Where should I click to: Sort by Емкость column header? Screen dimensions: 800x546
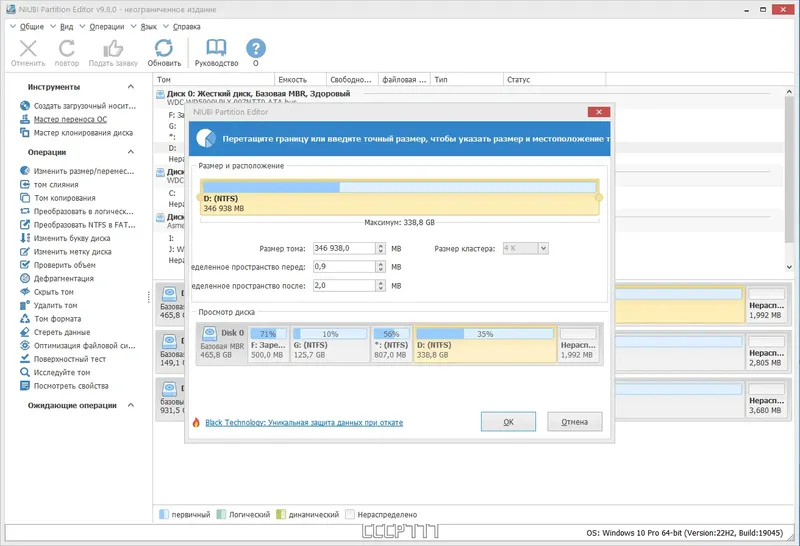pyautogui.click(x=300, y=80)
